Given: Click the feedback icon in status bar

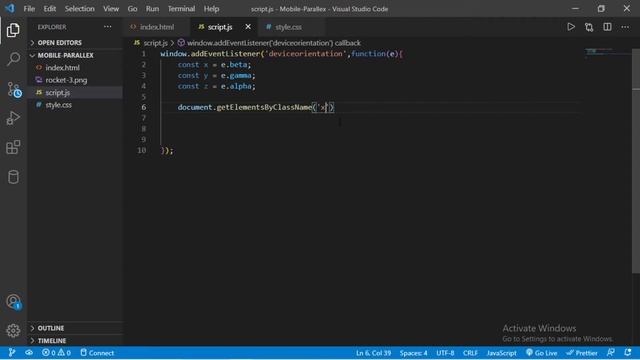Looking at the screenshot, I should pyautogui.click(x=611, y=353).
